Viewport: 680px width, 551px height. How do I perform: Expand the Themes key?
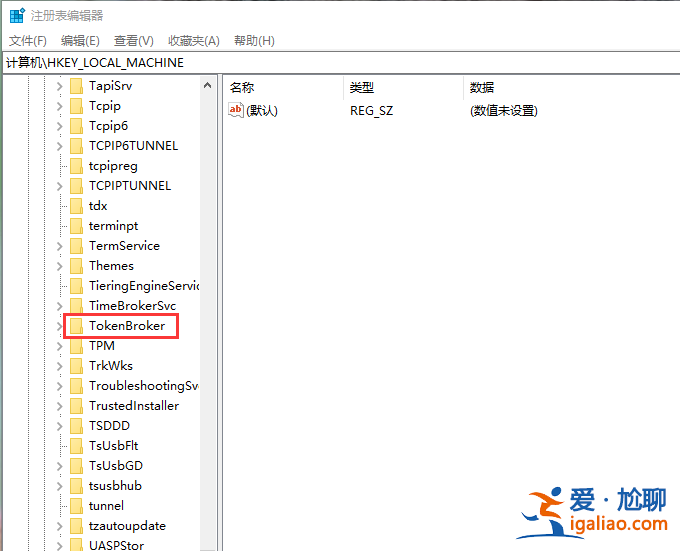(59, 266)
